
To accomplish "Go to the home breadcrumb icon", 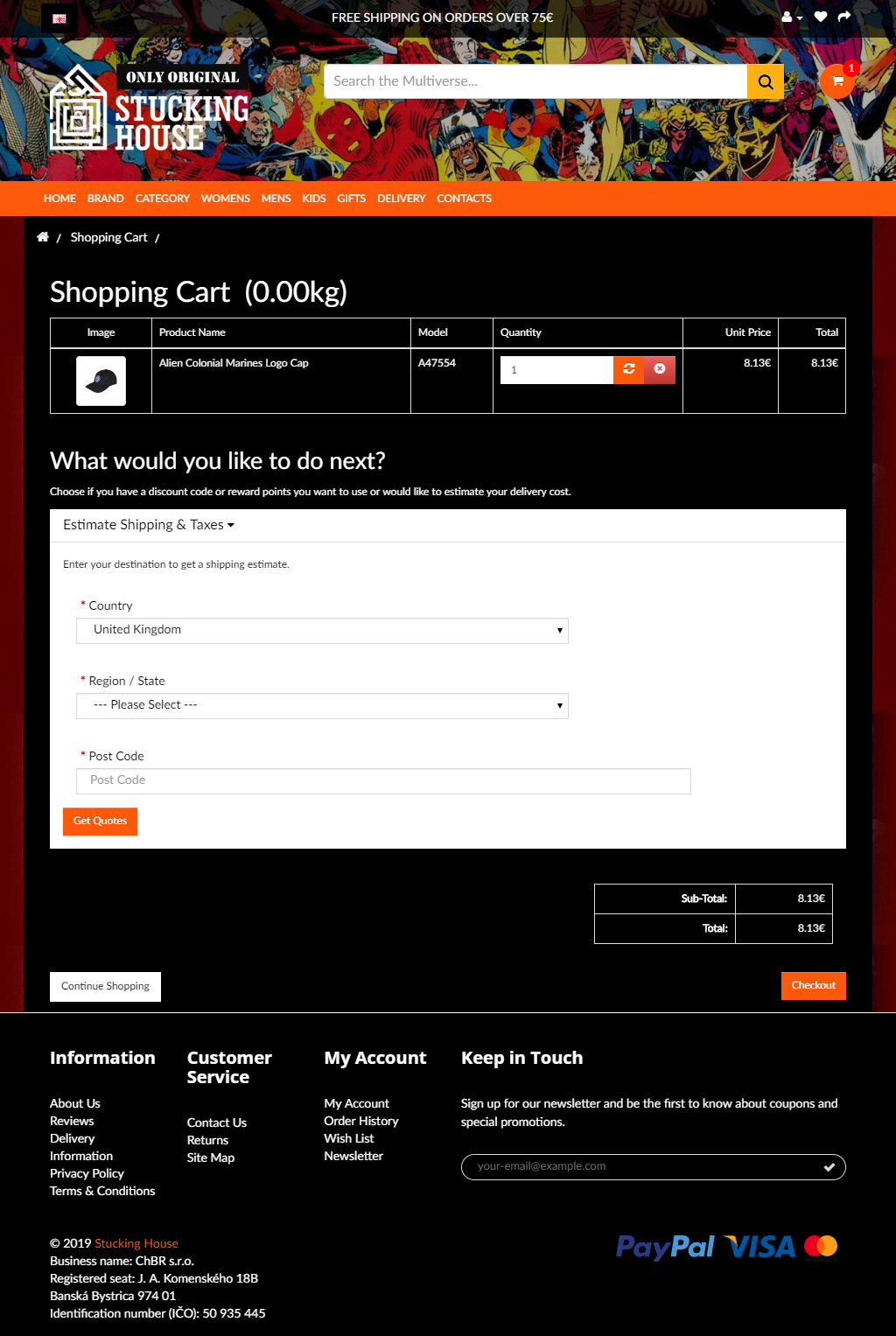I will [43, 237].
